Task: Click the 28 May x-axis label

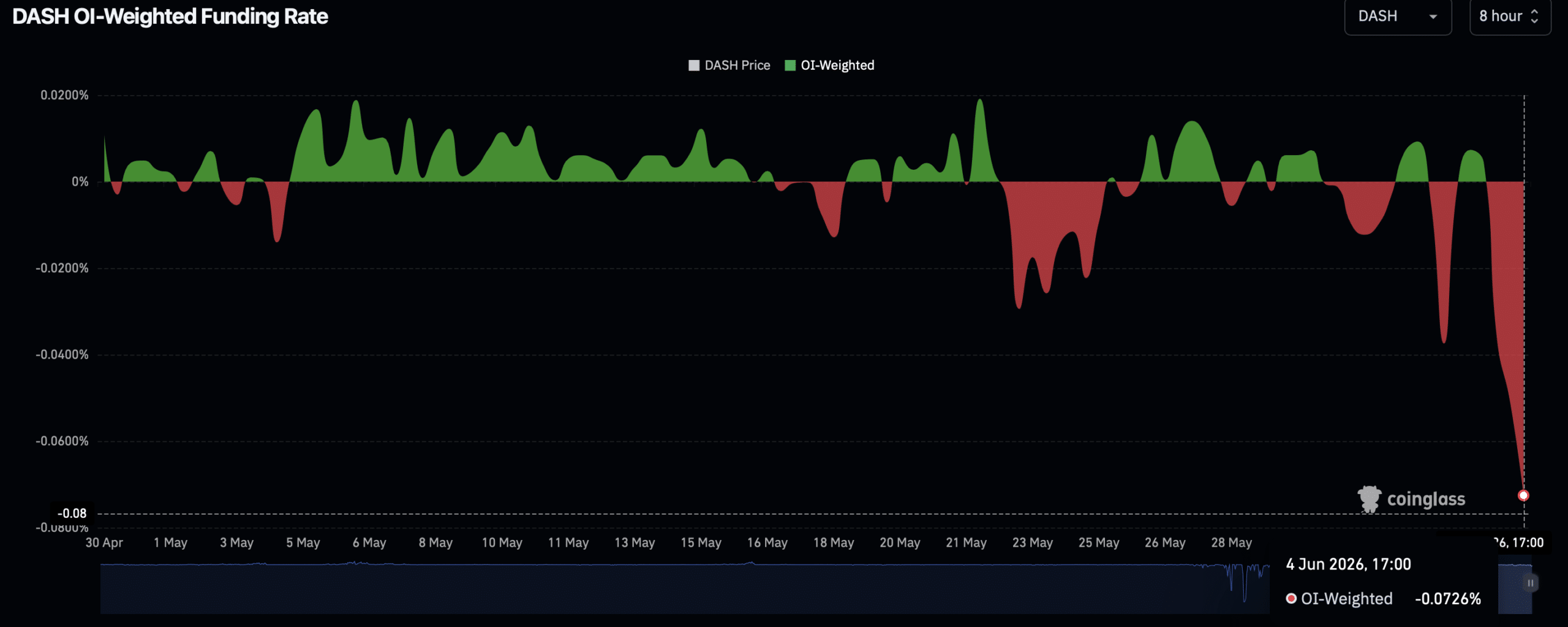Action: [1231, 542]
